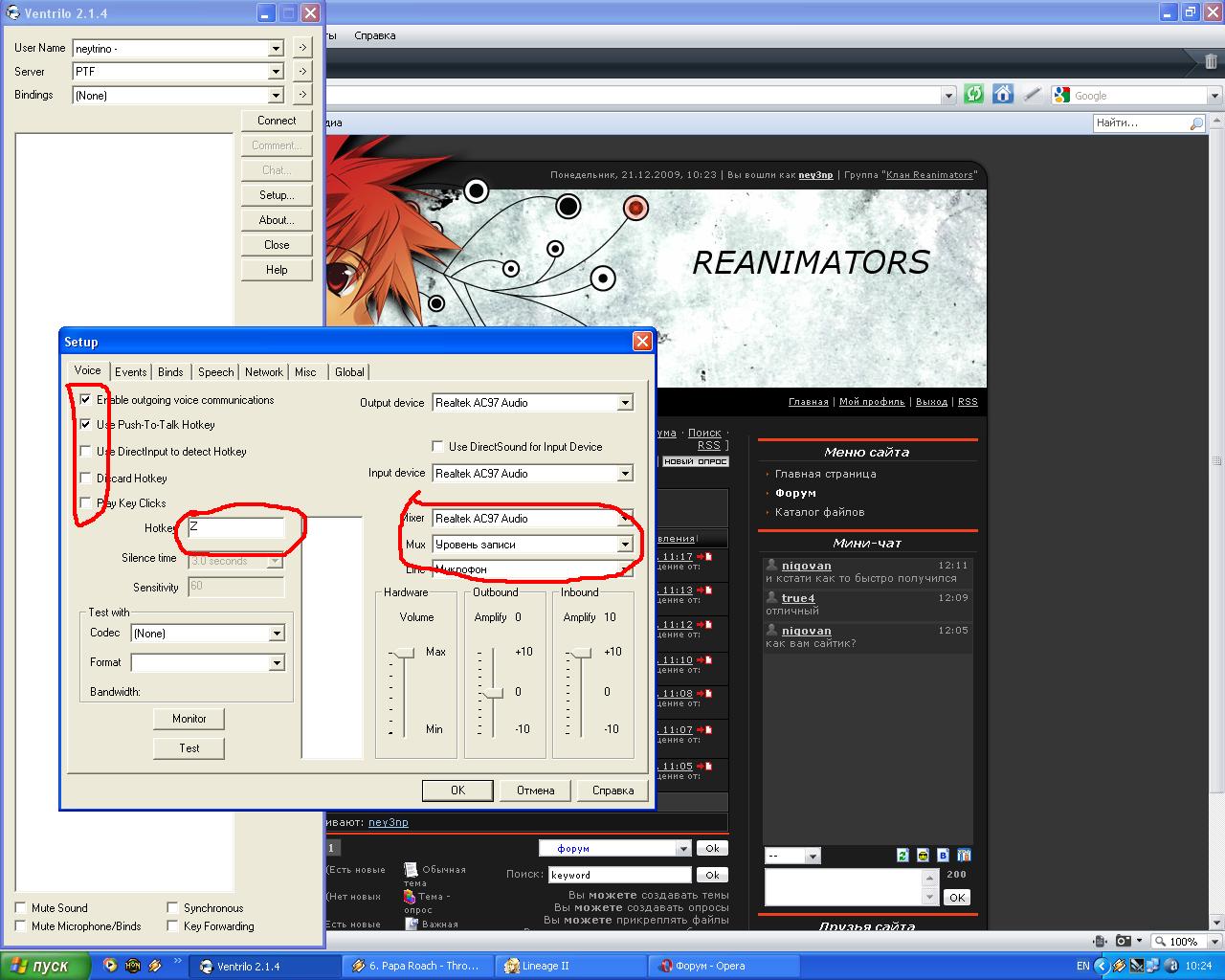The image size is (1225, 980).
Task: Click the Connect button in Ventrilo
Action: 277,121
